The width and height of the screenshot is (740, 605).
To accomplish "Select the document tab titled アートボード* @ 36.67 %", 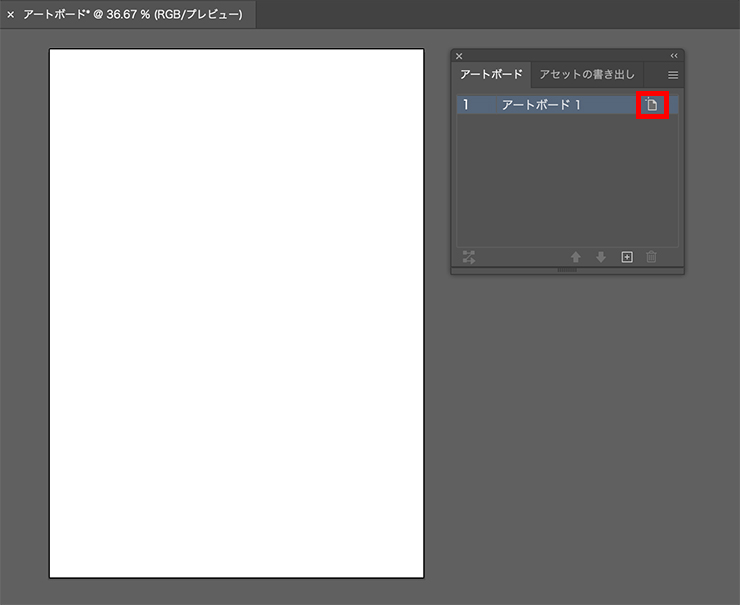I will (132, 15).
